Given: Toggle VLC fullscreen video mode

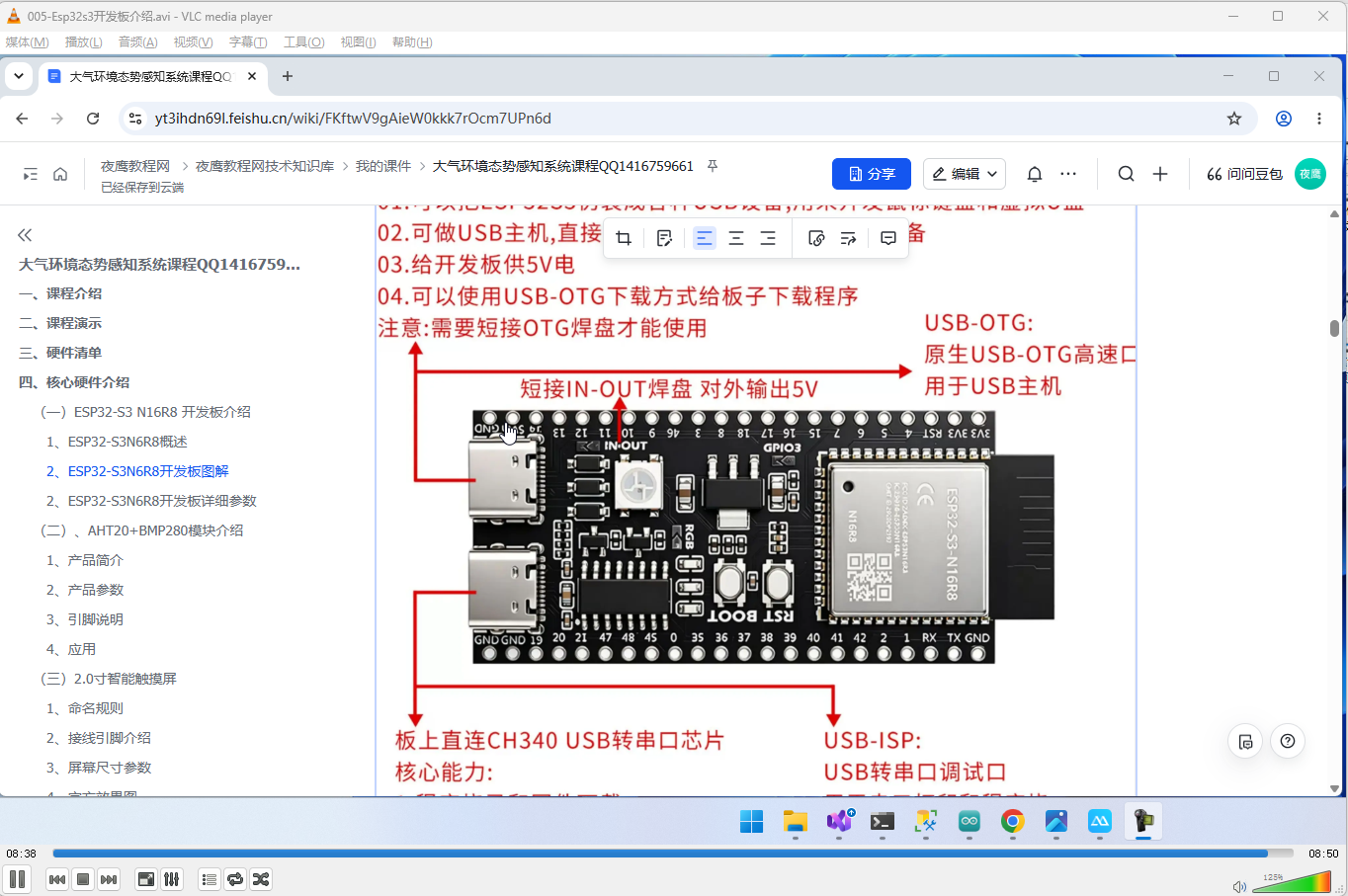Looking at the screenshot, I should click(146, 879).
